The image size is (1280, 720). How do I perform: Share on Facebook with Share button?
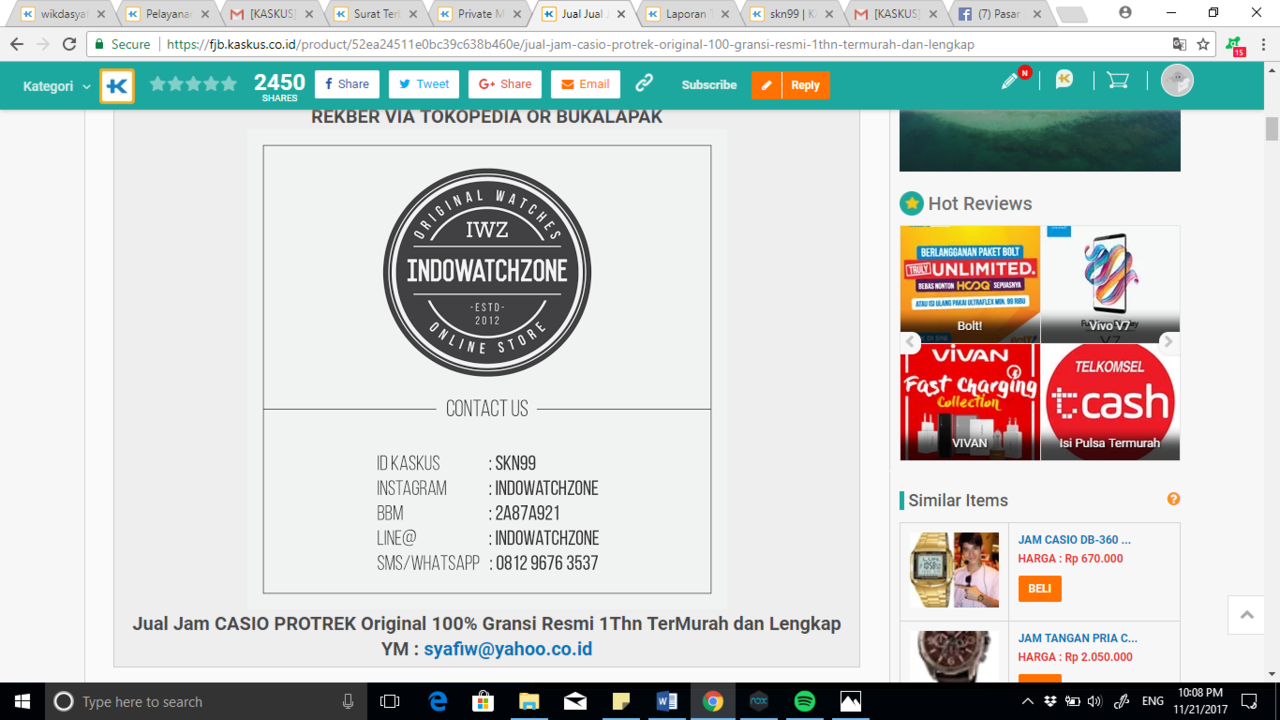tap(347, 84)
